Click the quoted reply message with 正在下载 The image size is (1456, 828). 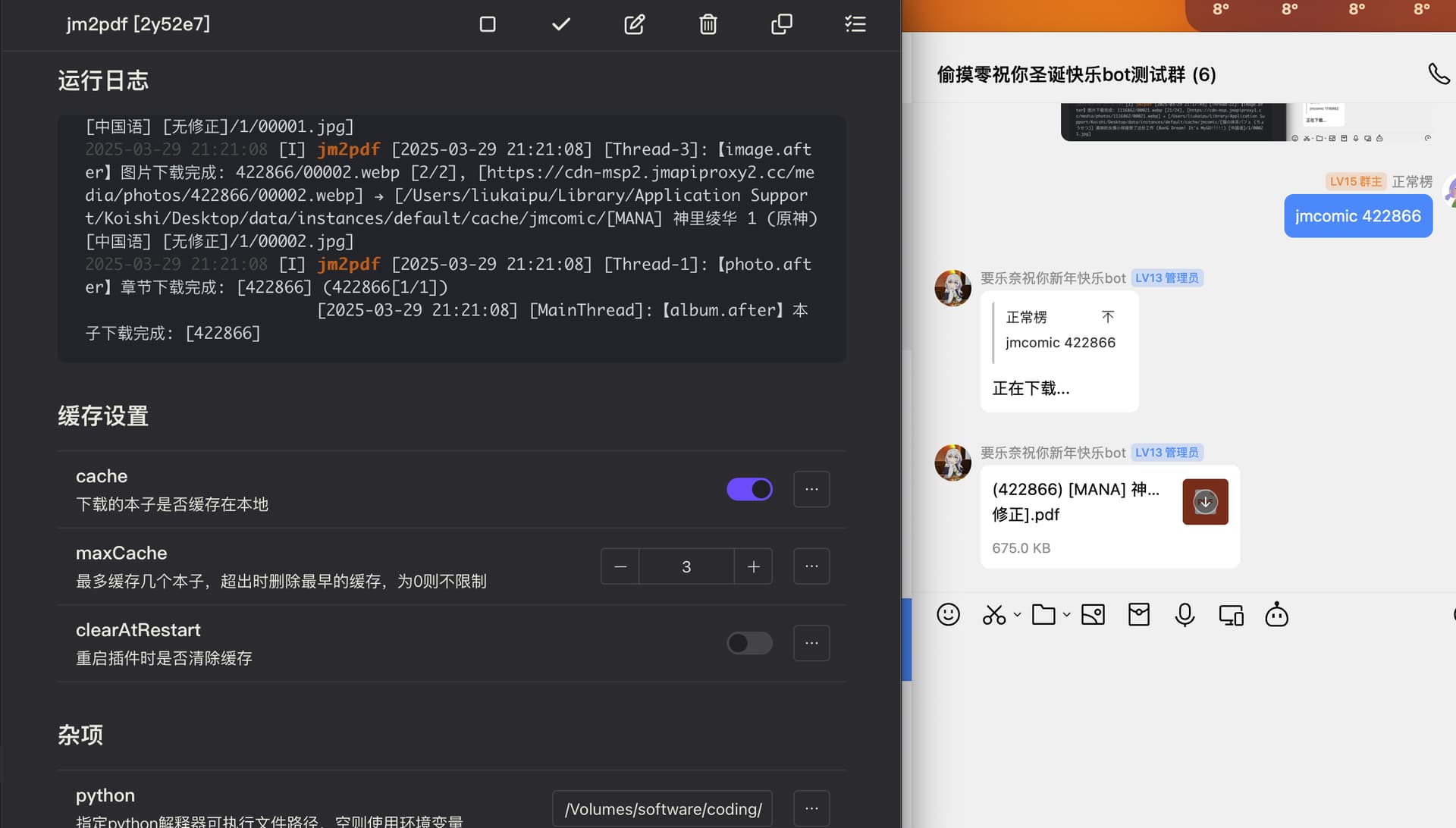click(1059, 352)
